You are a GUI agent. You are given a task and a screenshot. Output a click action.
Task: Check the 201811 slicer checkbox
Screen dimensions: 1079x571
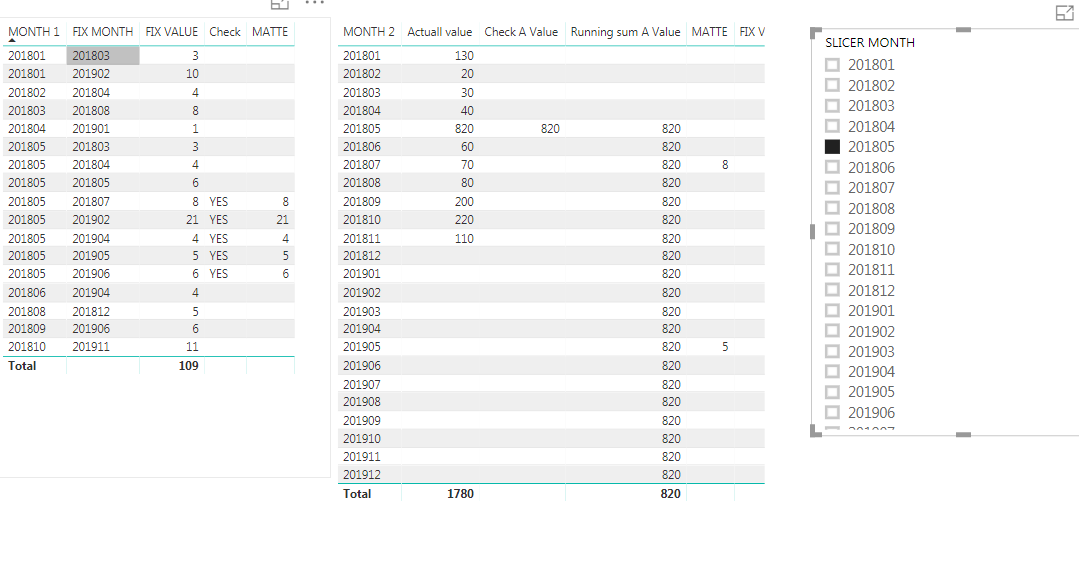click(x=832, y=270)
